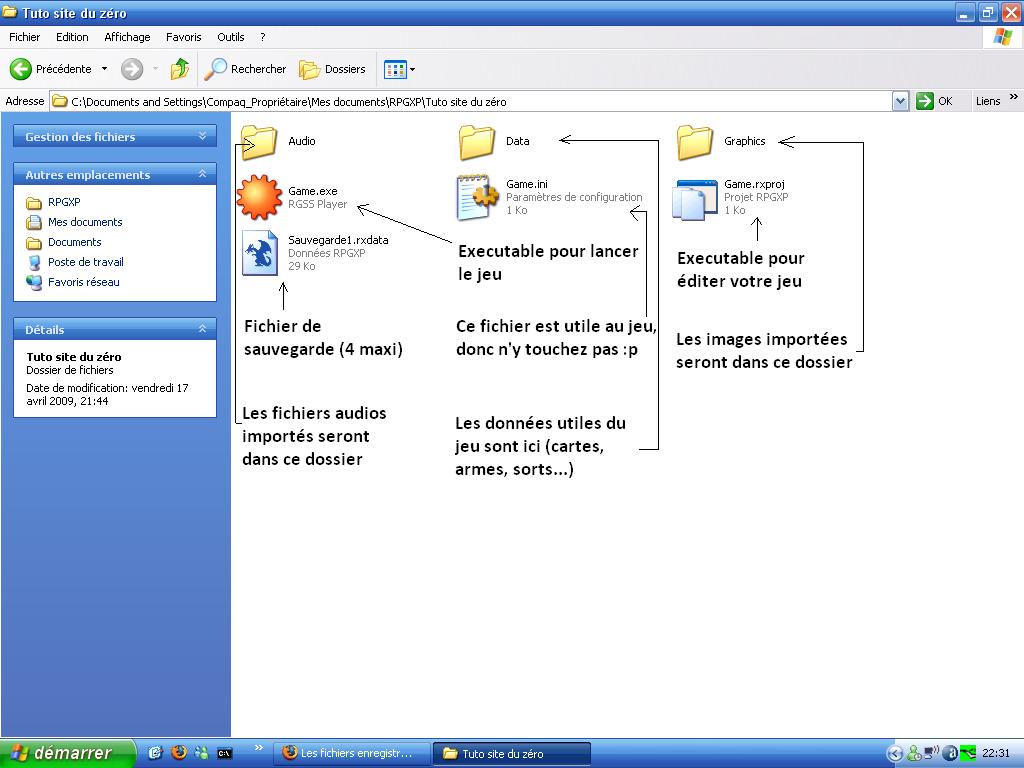Open the Audio folder
This screenshot has width=1024, height=768.
pyautogui.click(x=260, y=142)
